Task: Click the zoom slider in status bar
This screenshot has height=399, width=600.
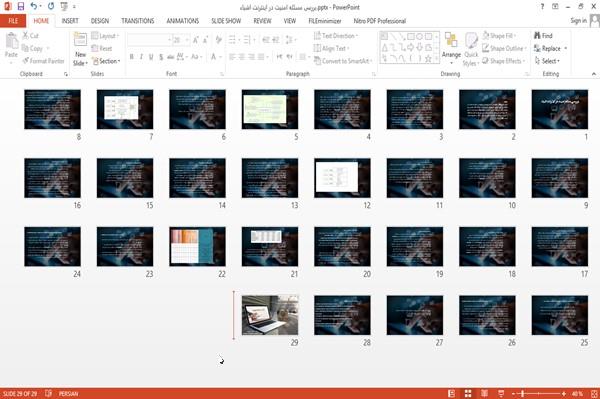Action: pos(538,394)
